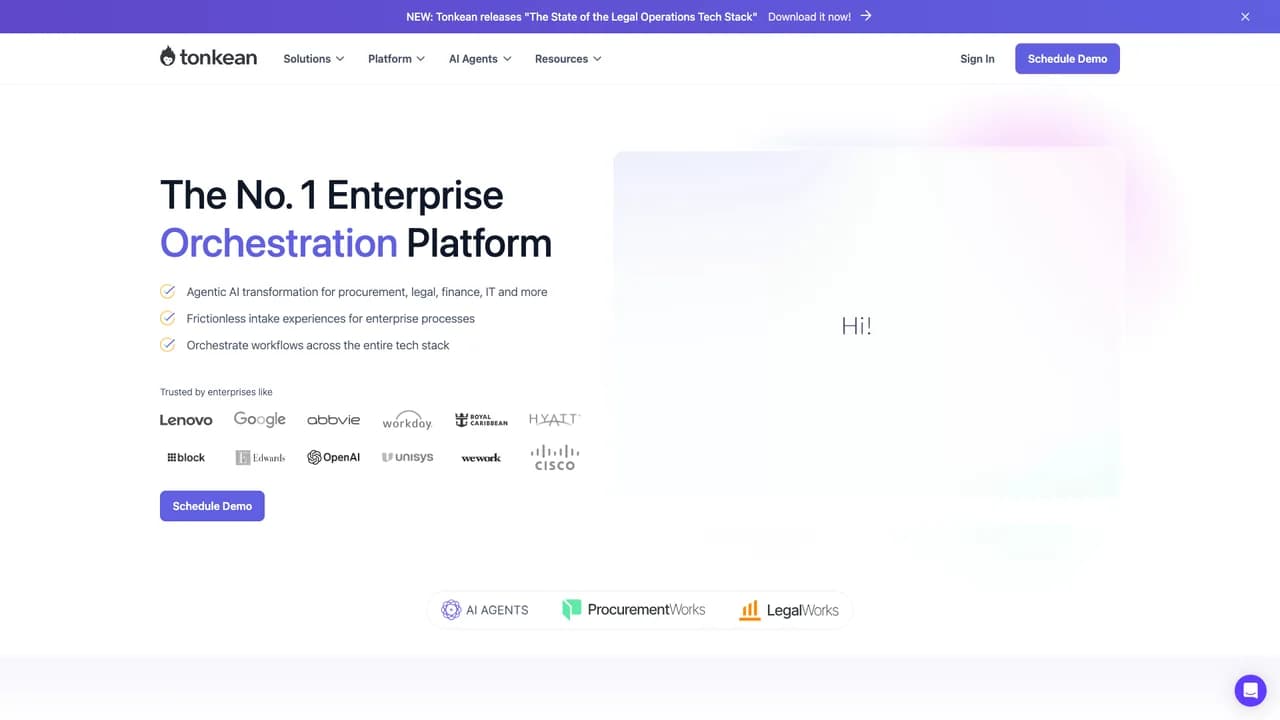Image resolution: width=1280 pixels, height=720 pixels.
Task: Click the Royal Caribbean logo
Action: [481, 420]
